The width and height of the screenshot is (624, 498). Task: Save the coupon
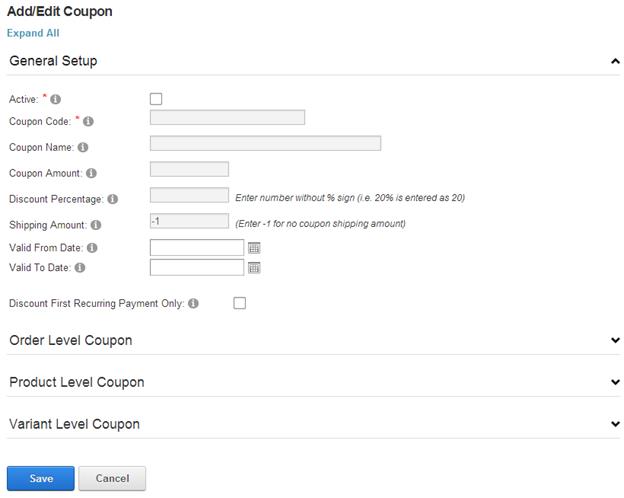click(x=41, y=478)
